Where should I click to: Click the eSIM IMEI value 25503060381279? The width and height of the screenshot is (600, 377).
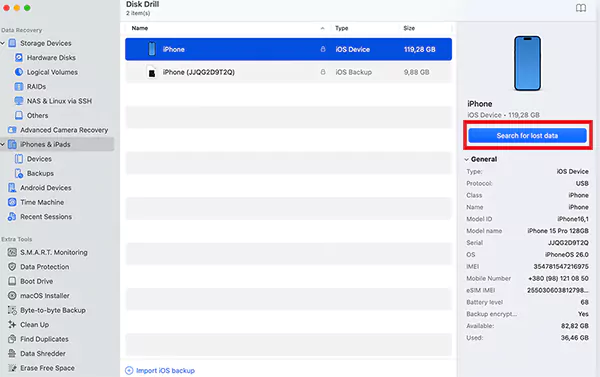click(x=558, y=290)
